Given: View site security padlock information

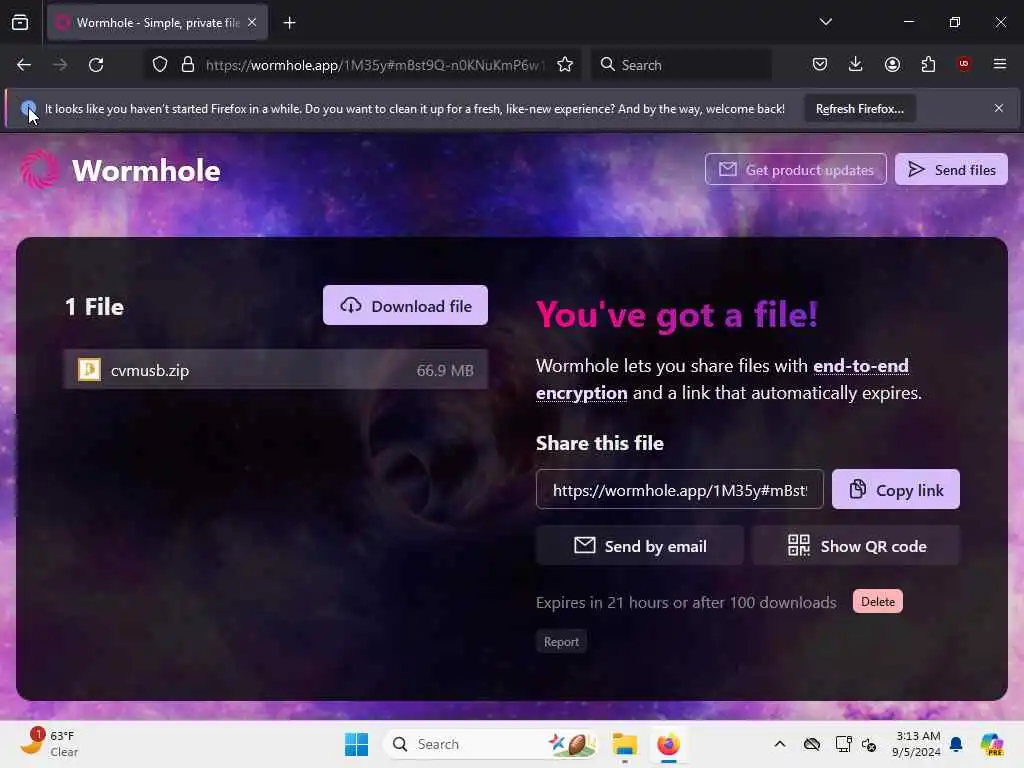Looking at the screenshot, I should 188,65.
